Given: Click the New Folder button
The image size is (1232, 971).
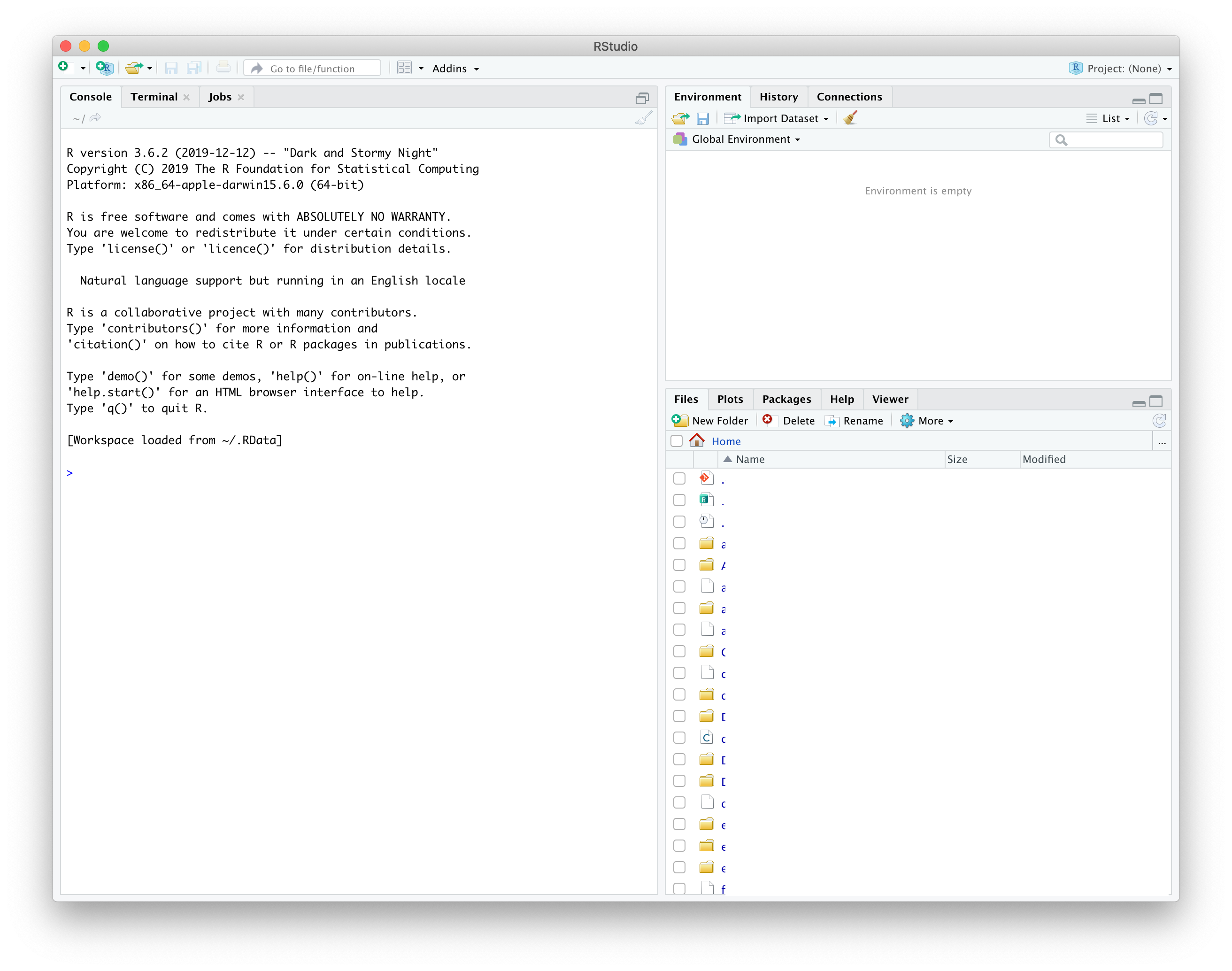Looking at the screenshot, I should tap(711, 421).
